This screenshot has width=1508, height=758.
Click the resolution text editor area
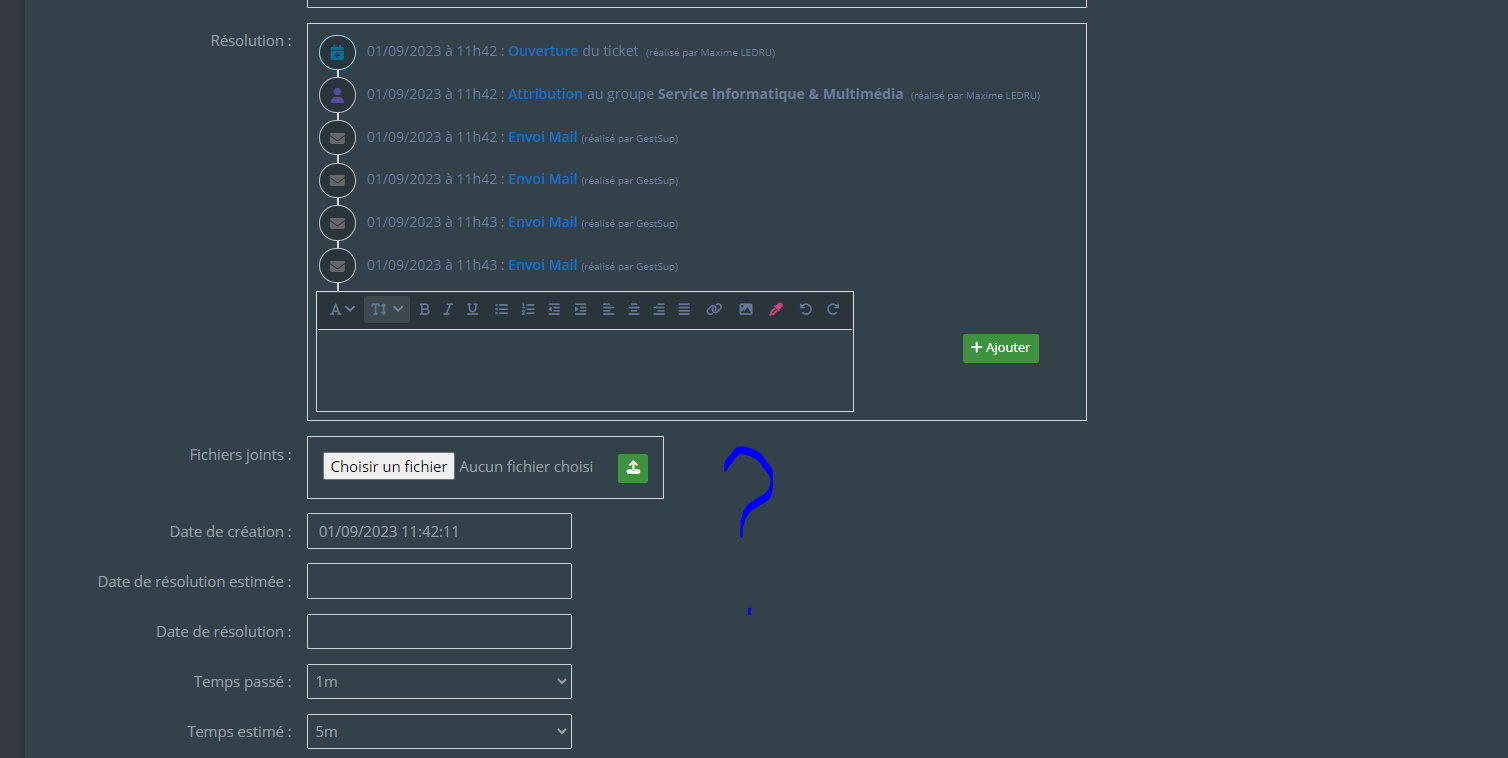585,370
